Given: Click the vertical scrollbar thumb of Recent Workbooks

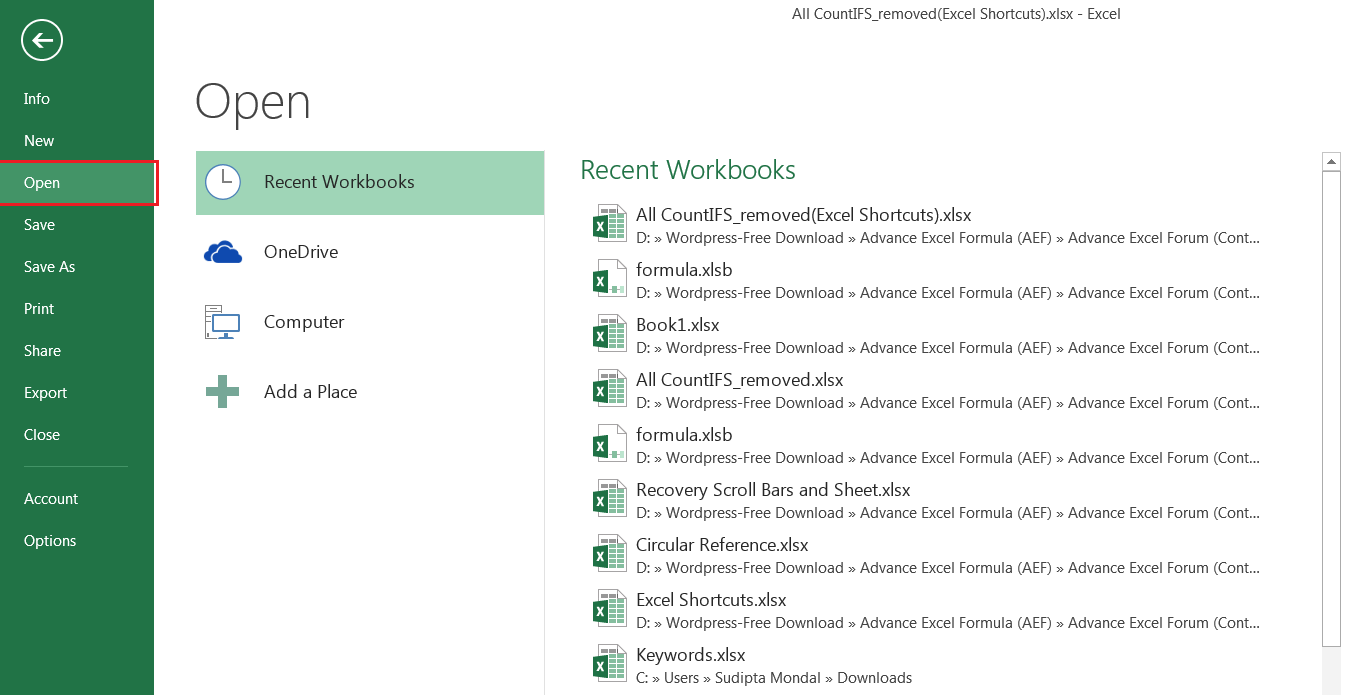Looking at the screenshot, I should [x=1331, y=408].
